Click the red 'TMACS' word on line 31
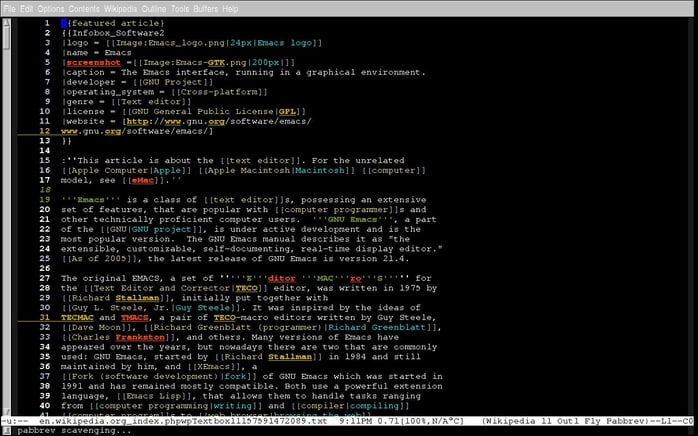This screenshot has height=436, width=698. tap(134, 317)
